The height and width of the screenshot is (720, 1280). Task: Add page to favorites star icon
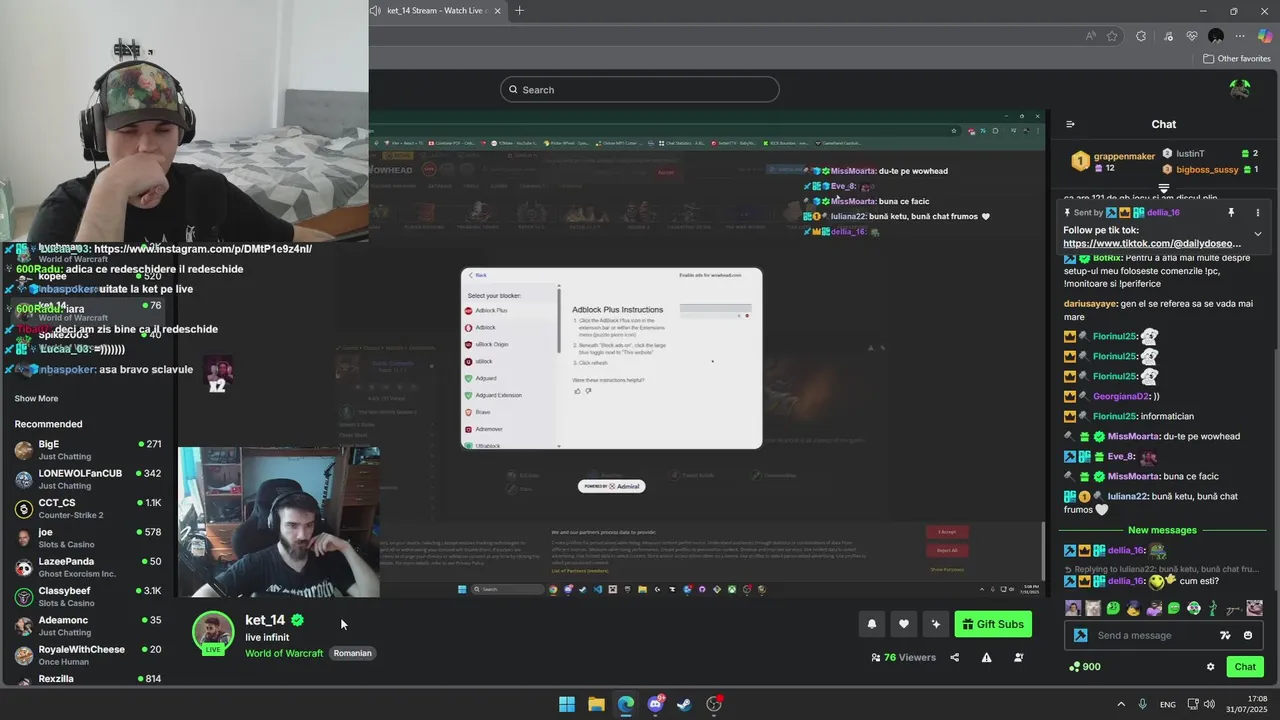coord(1112,36)
